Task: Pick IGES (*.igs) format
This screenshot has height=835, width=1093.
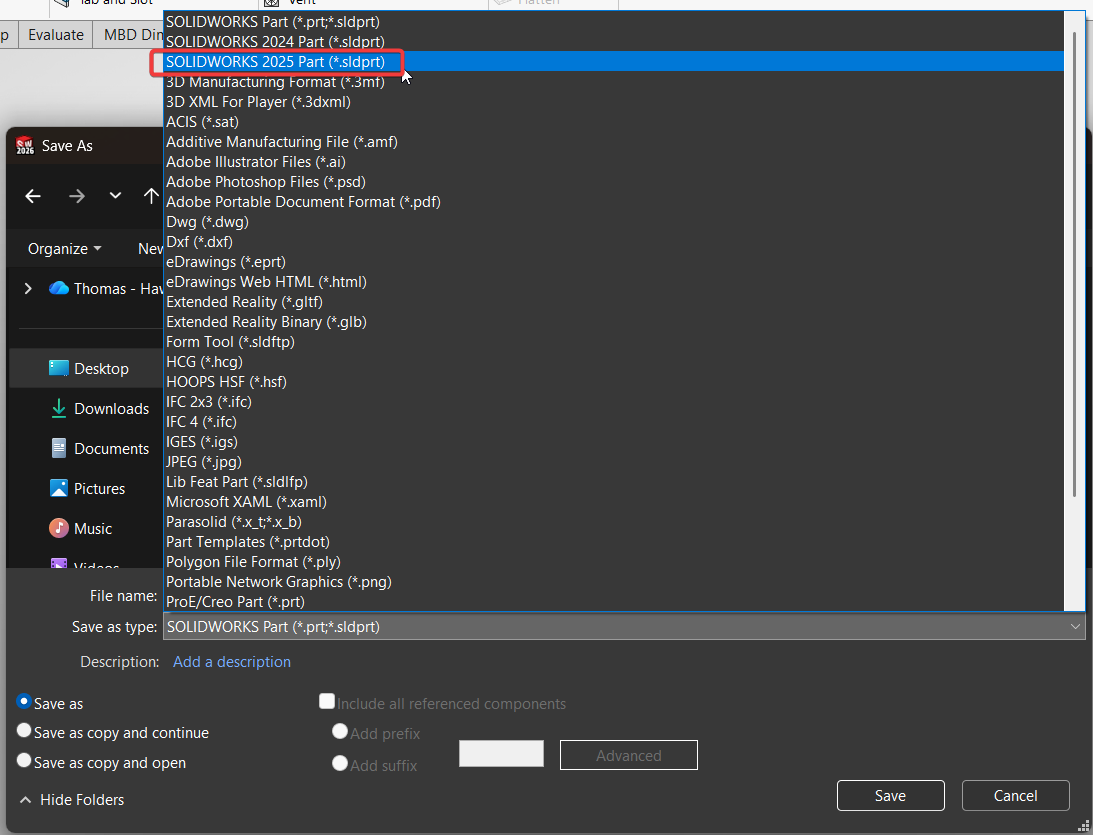Action: point(613,442)
